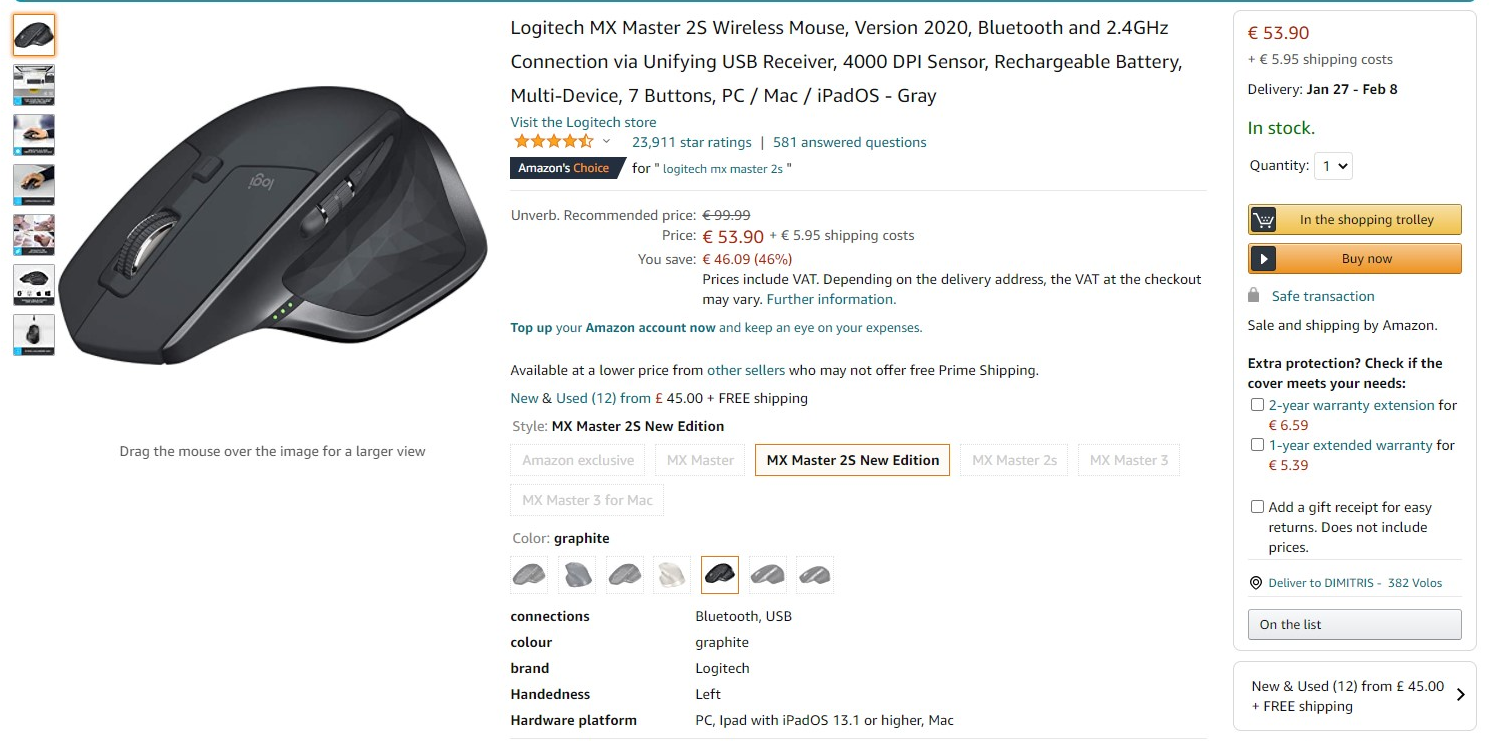Expand the star ratings breakdown chevron
The image size is (1491, 741).
coord(606,142)
